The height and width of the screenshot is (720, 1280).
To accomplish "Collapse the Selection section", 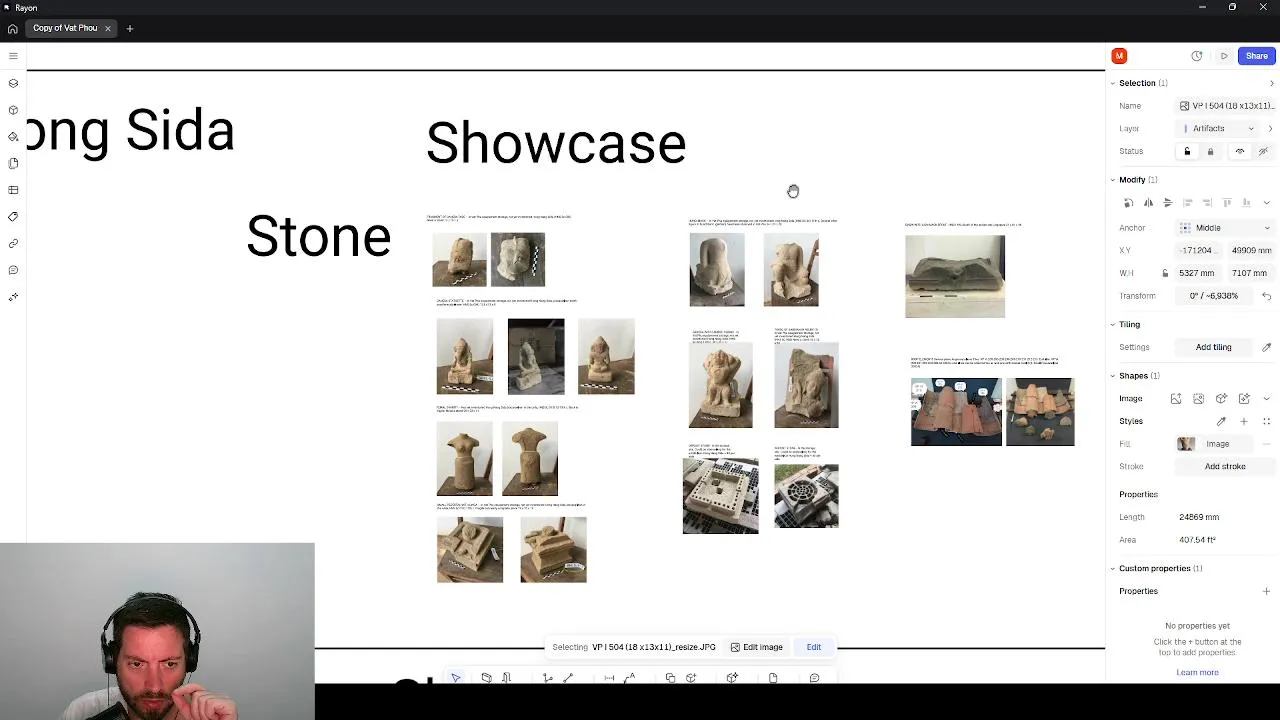I will click(x=1112, y=83).
